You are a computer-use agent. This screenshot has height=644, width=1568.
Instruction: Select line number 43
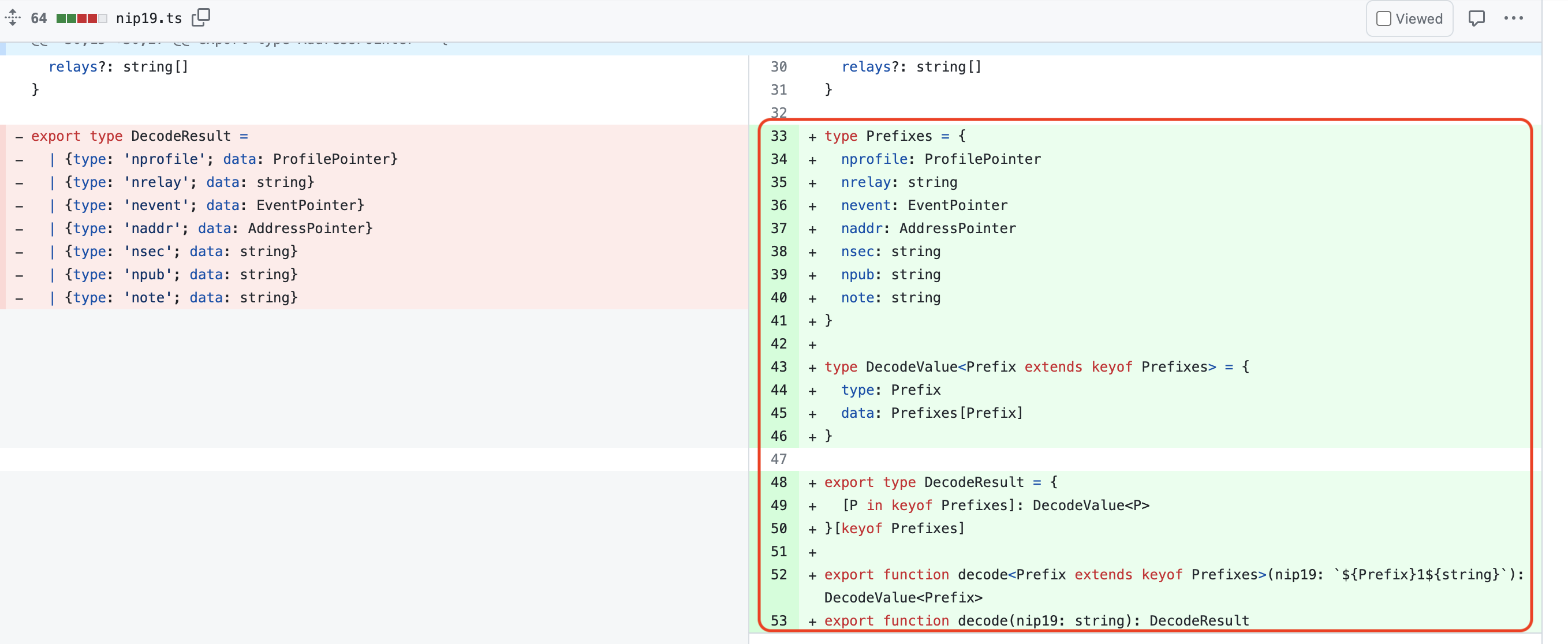779,367
